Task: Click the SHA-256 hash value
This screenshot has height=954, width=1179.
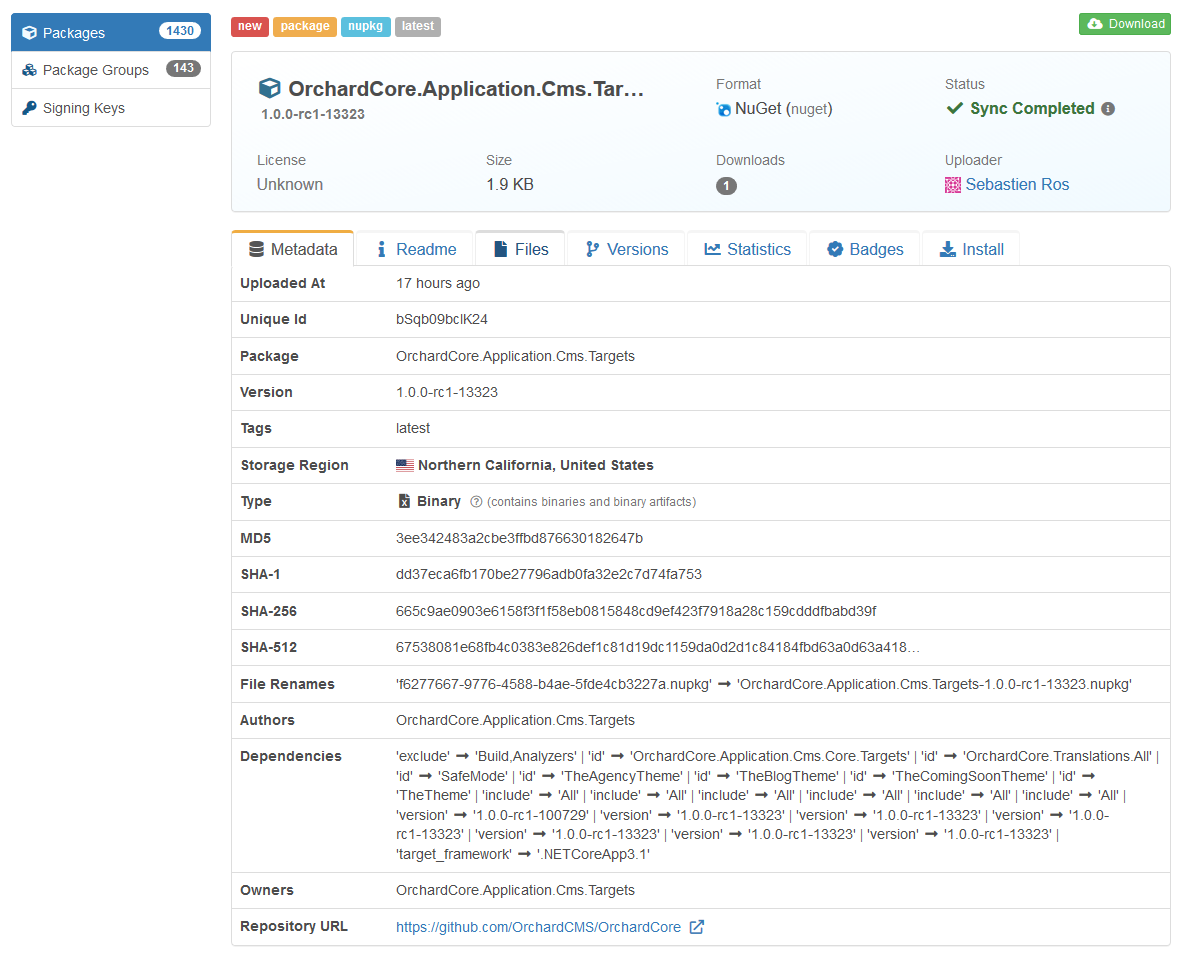Action: pos(636,611)
